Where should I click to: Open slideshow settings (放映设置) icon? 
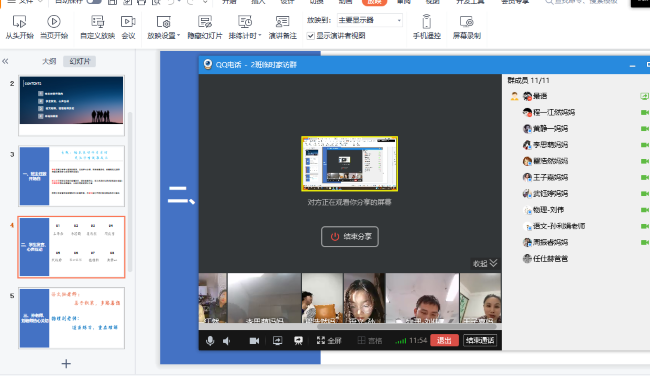coord(163,22)
